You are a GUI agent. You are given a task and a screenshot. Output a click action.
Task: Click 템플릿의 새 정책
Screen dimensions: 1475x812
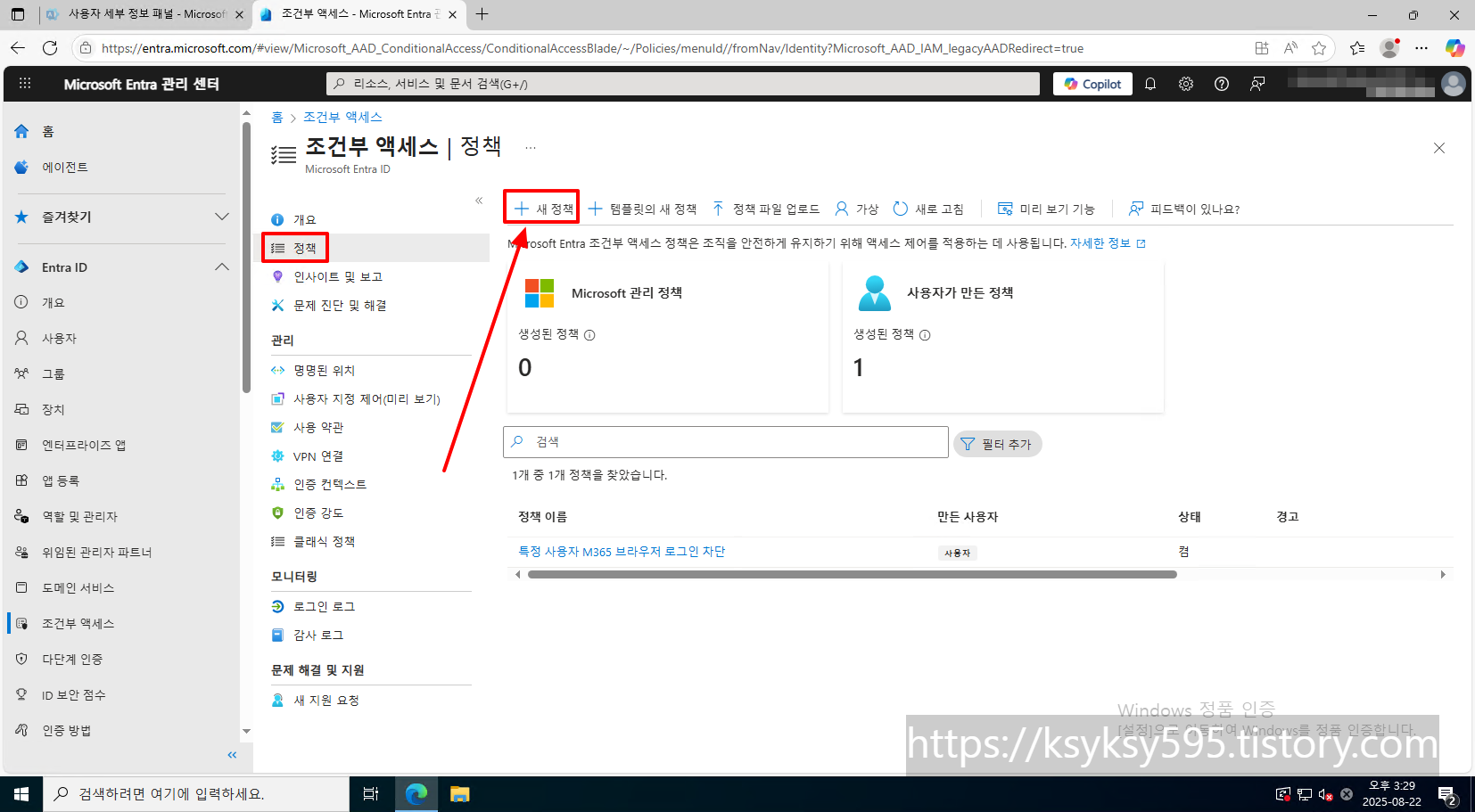click(642, 209)
